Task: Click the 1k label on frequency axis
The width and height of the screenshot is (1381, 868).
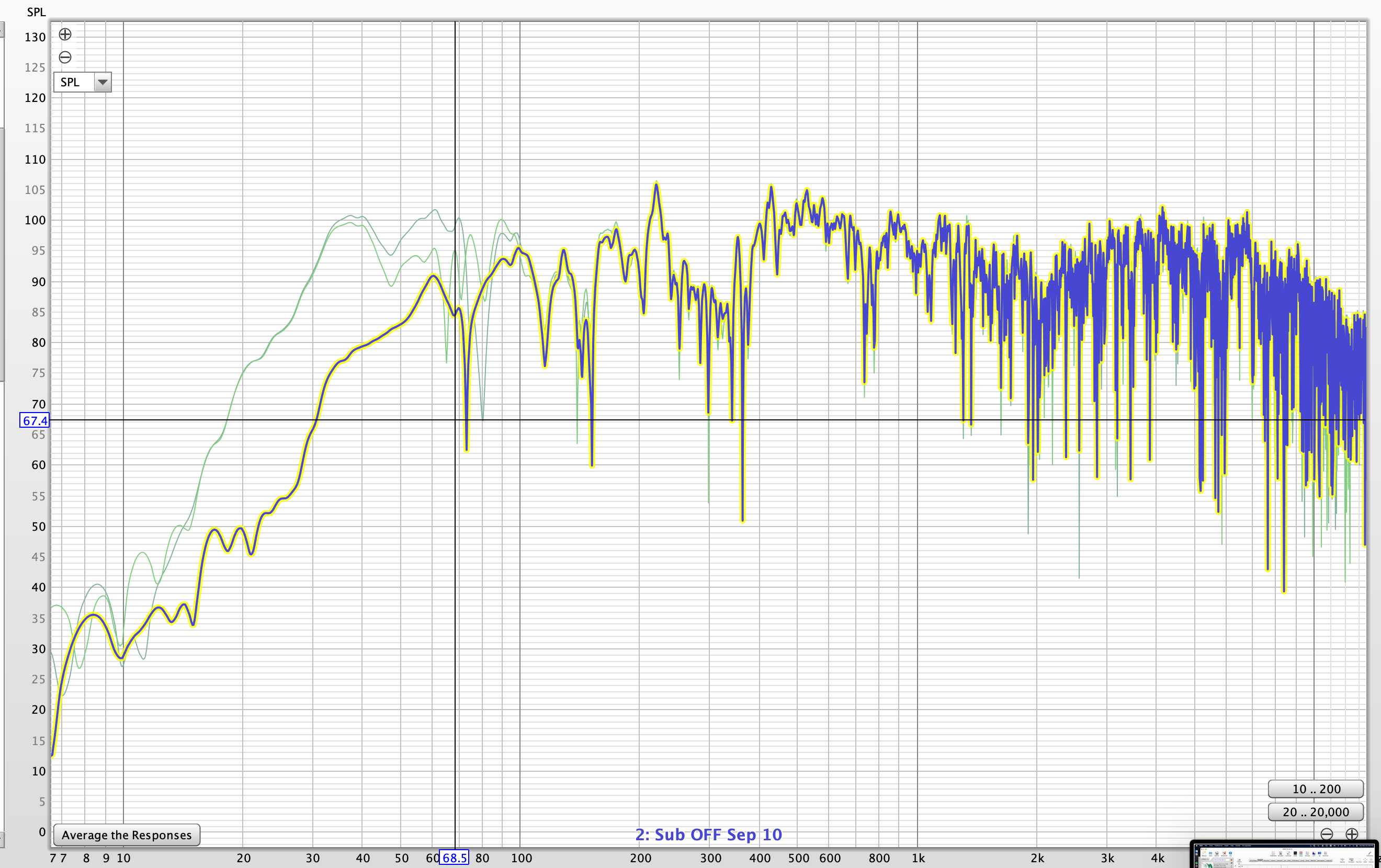Action: click(918, 858)
